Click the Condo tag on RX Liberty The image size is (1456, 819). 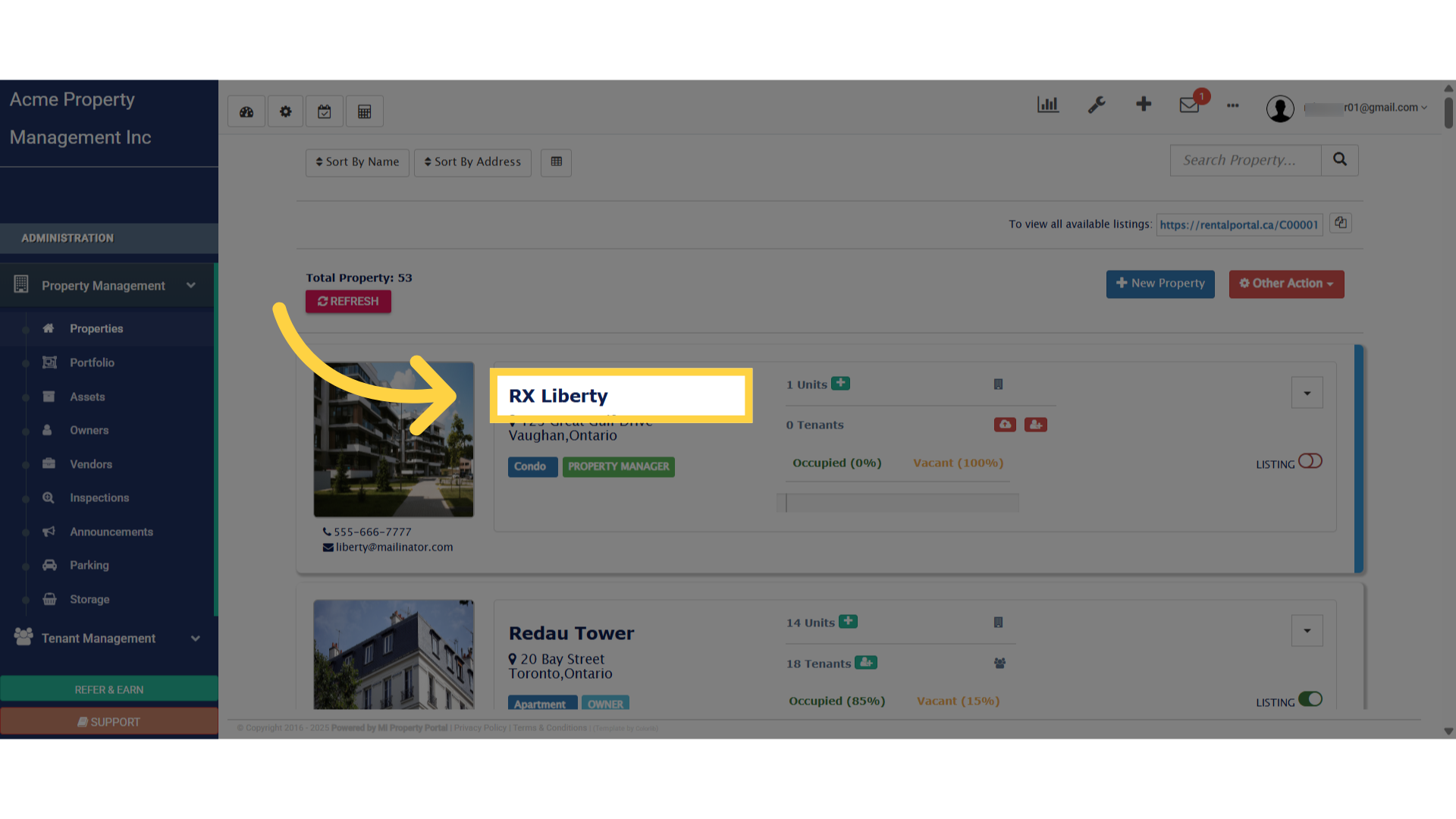click(x=532, y=466)
